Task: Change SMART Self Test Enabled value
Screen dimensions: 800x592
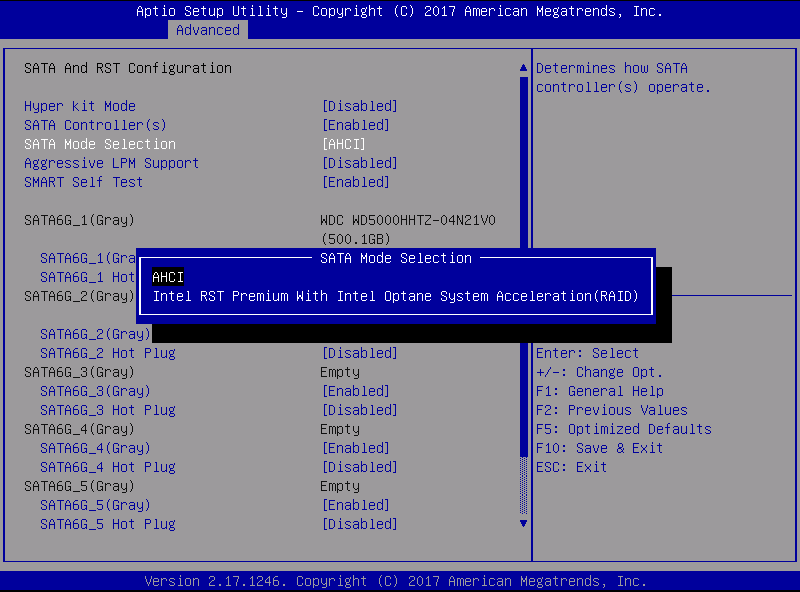Action: click(x=356, y=182)
